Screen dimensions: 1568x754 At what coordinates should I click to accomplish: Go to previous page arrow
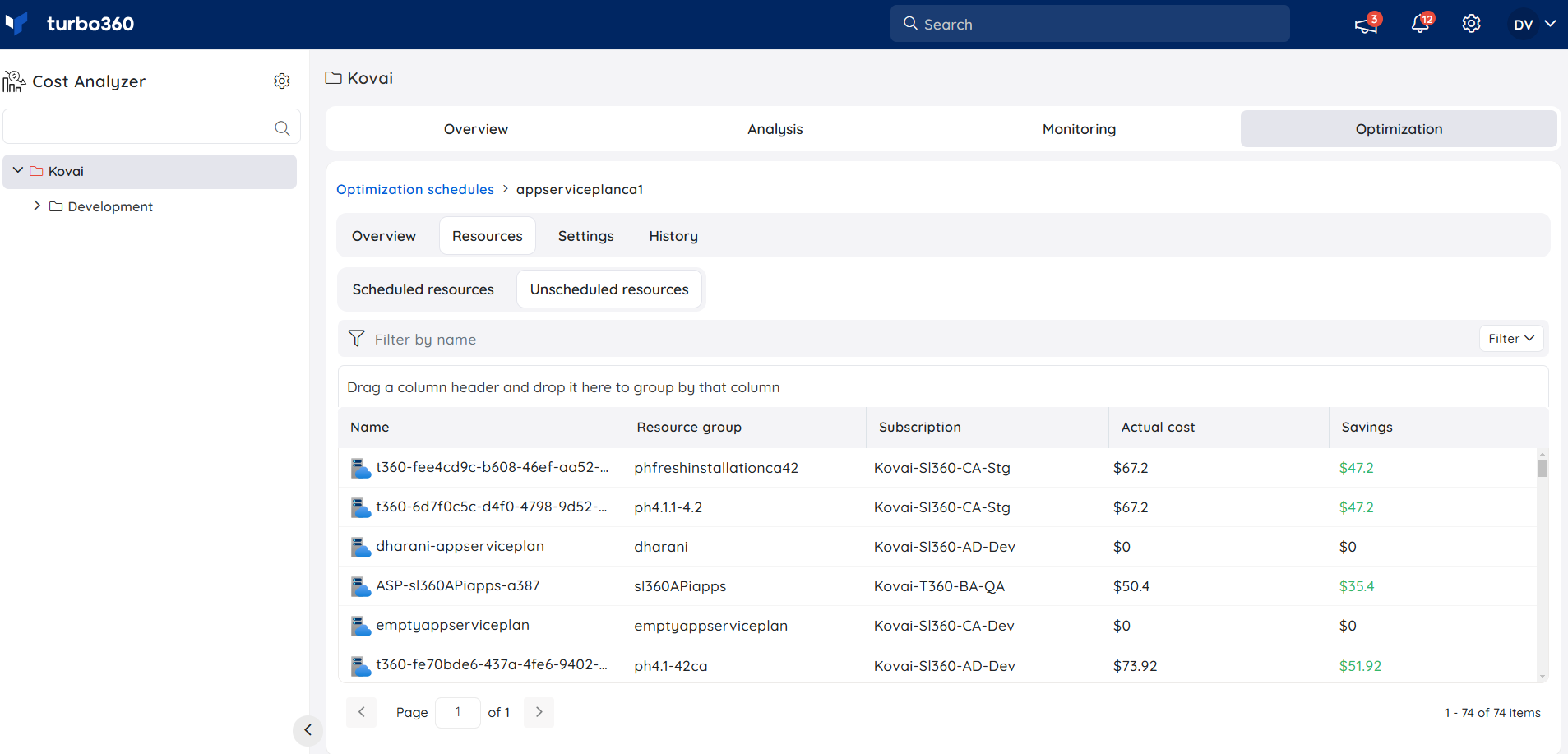coord(361,712)
